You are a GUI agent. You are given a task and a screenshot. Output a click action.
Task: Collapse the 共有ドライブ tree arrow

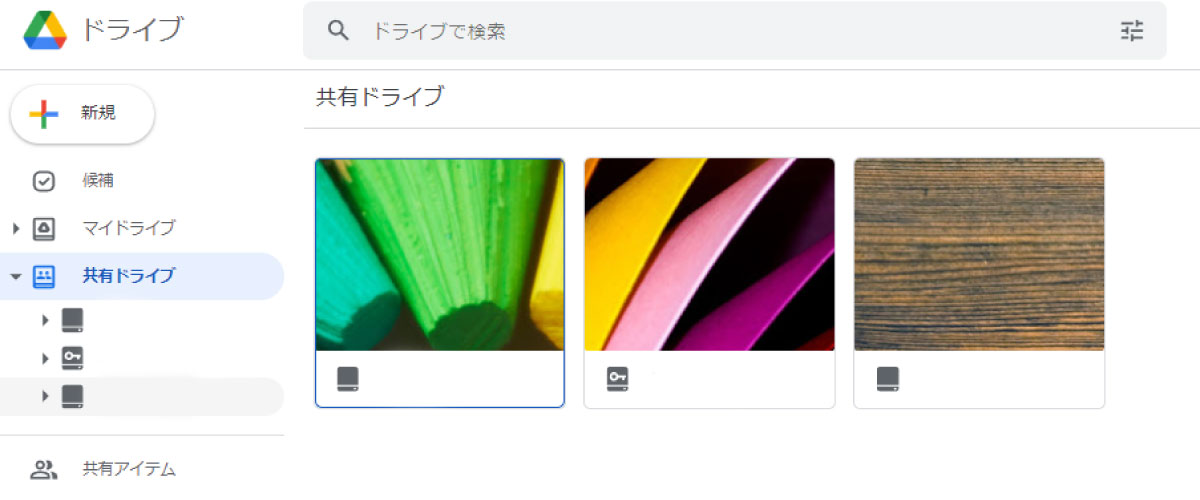[16, 277]
